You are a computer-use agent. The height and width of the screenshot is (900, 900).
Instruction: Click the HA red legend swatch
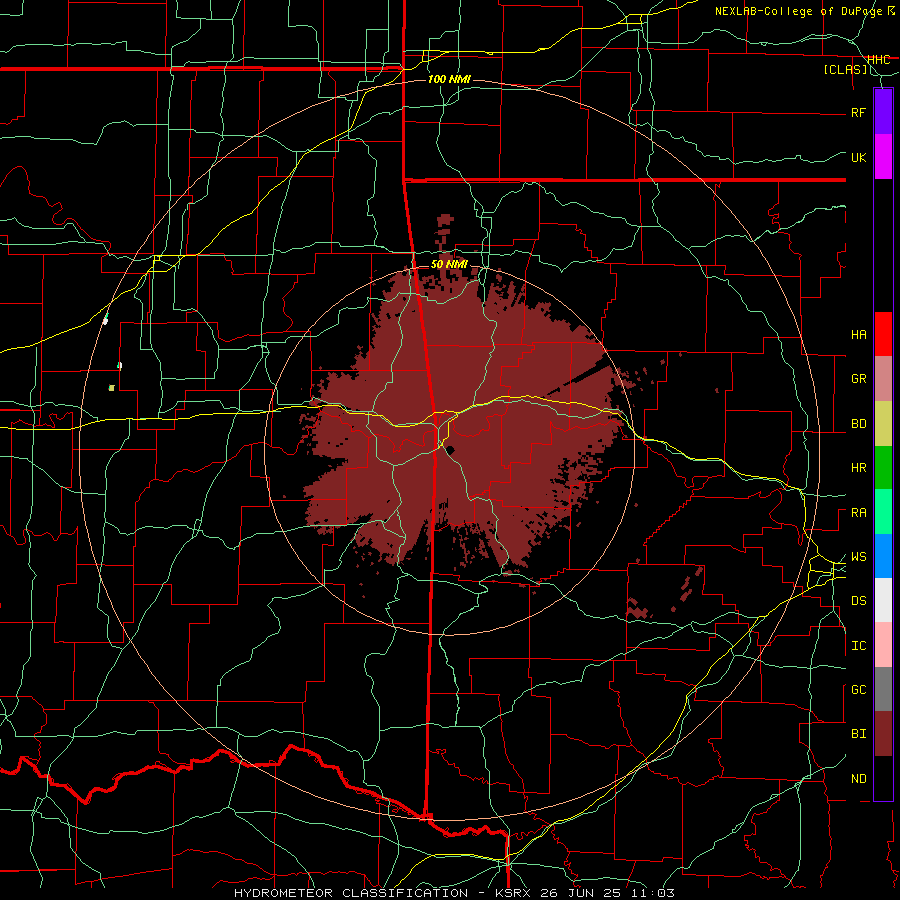point(883,334)
